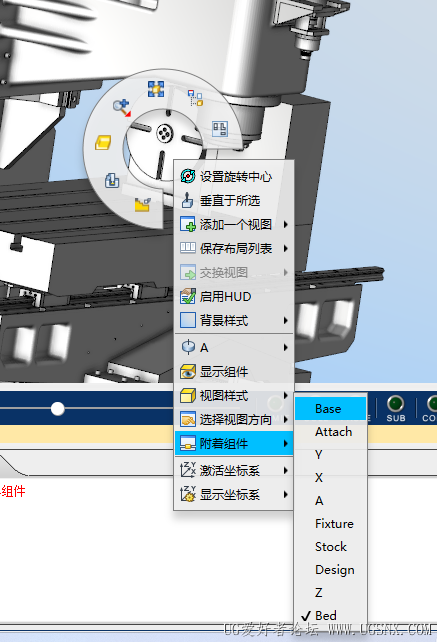Click the 背景样式 icon
Screen dimensions: 437x642
click(x=188, y=320)
